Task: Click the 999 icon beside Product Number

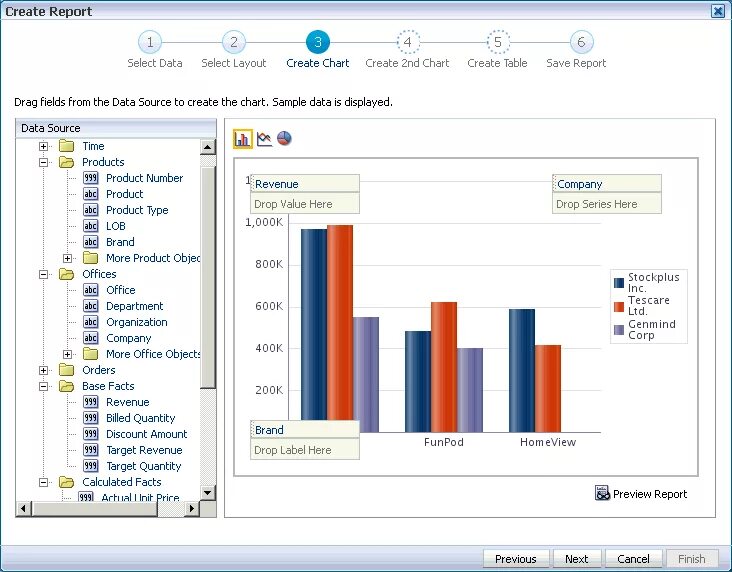Action: [x=91, y=178]
